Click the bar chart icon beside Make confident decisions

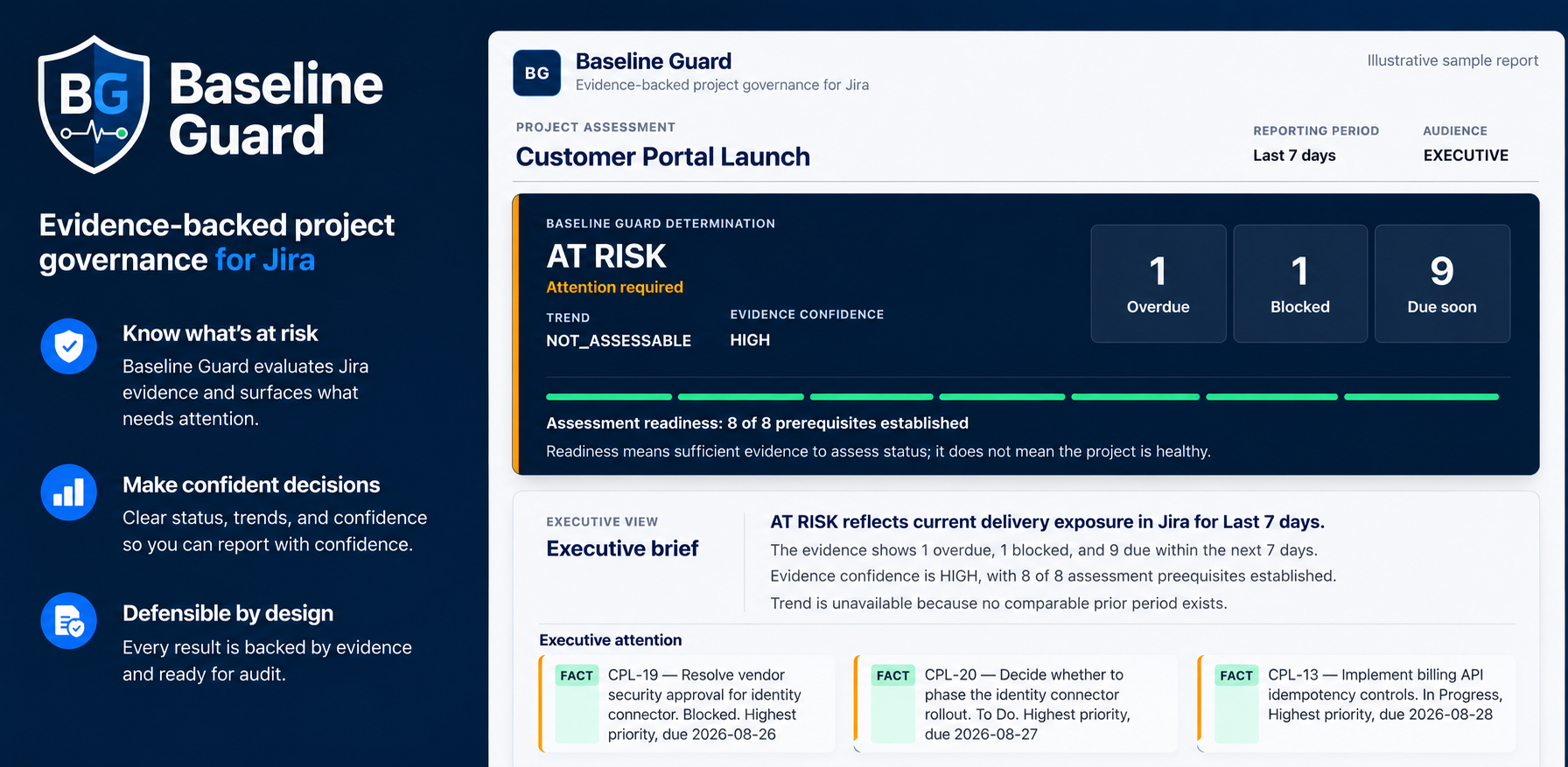click(x=68, y=492)
